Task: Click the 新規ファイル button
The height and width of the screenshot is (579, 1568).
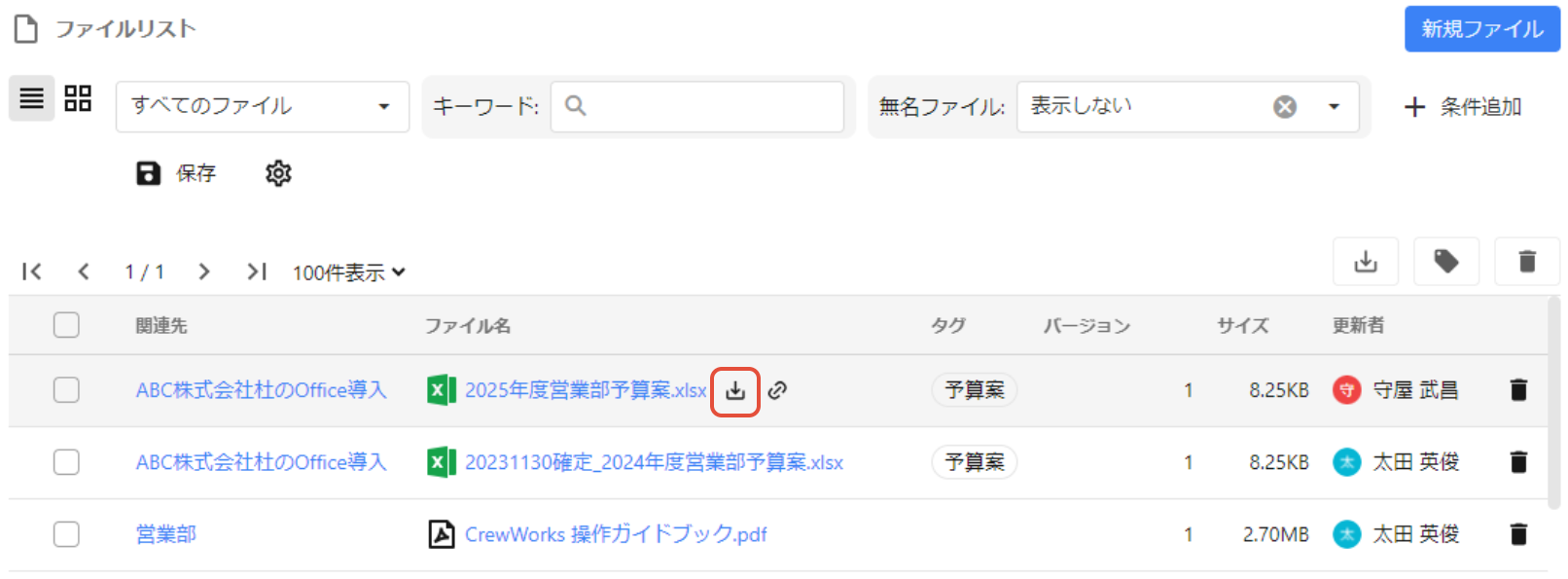Action: coord(1482,29)
